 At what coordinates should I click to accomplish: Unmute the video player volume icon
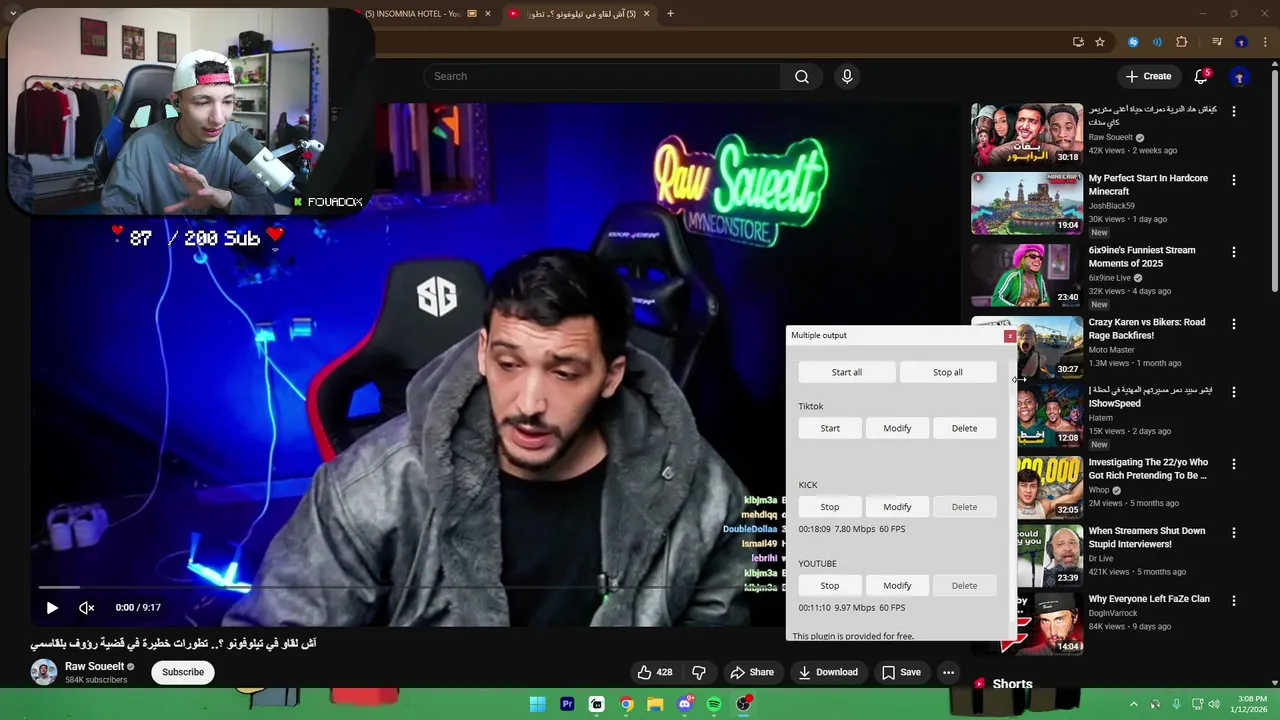click(x=87, y=607)
